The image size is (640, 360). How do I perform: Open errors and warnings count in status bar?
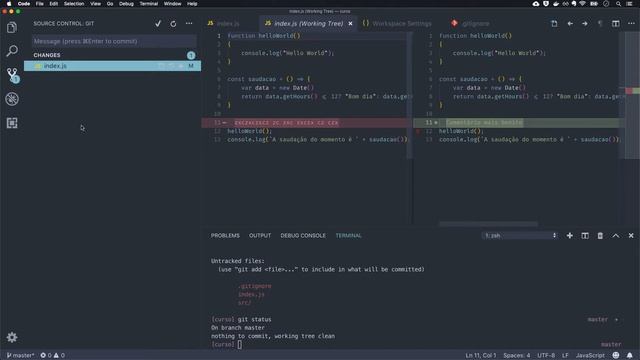[52, 355]
